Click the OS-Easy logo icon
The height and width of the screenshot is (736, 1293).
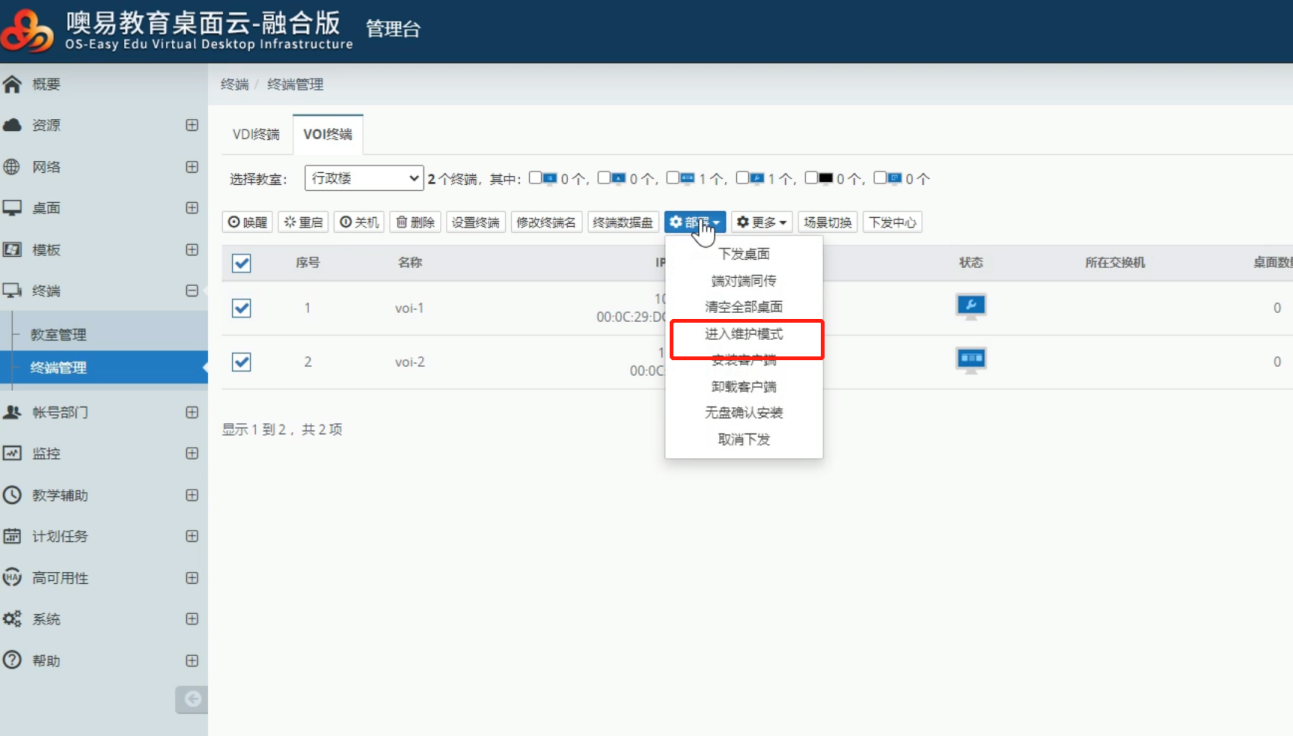[28, 30]
